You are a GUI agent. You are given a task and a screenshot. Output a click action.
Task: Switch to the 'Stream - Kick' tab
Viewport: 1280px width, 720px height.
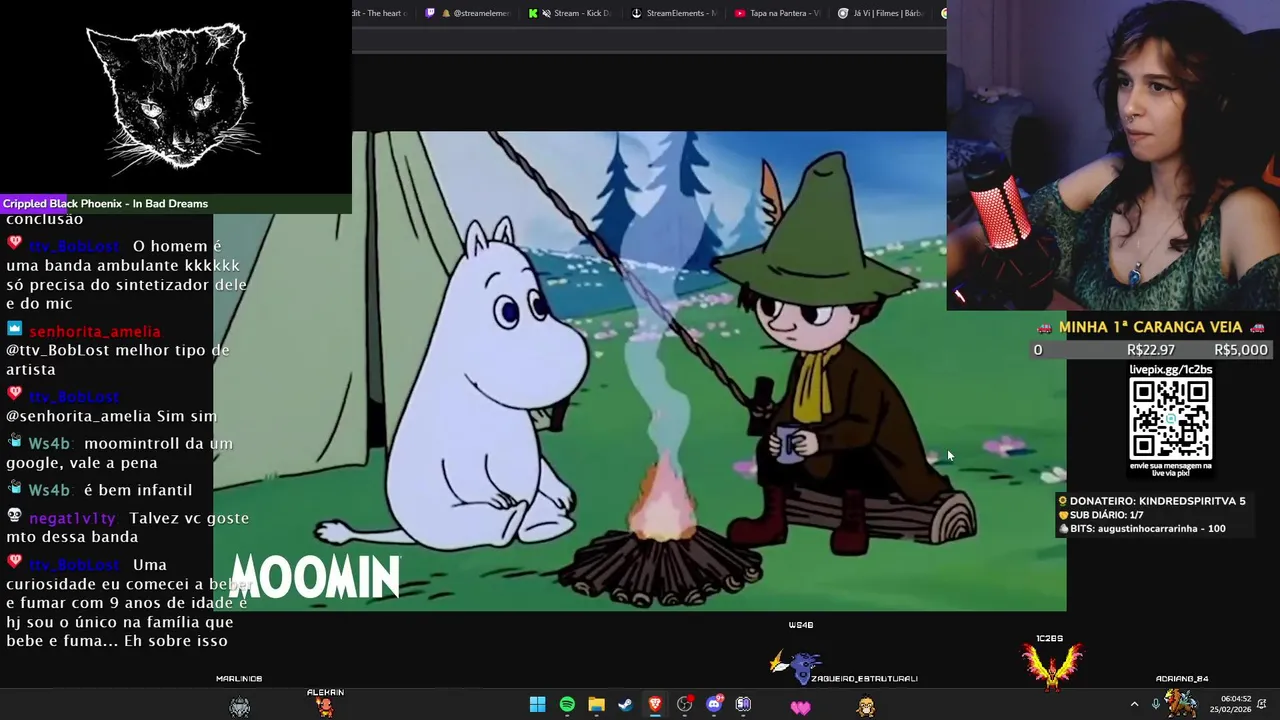570,13
